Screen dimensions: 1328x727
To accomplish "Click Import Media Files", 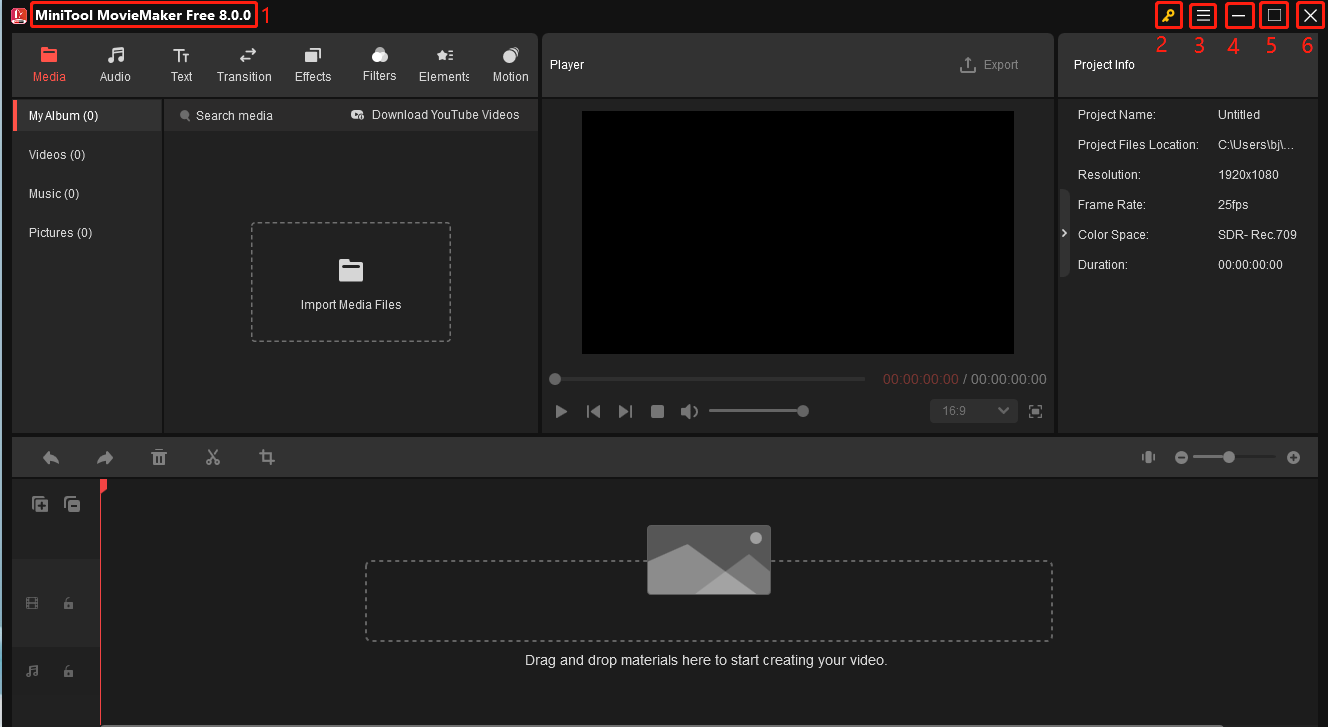I will tap(351, 283).
